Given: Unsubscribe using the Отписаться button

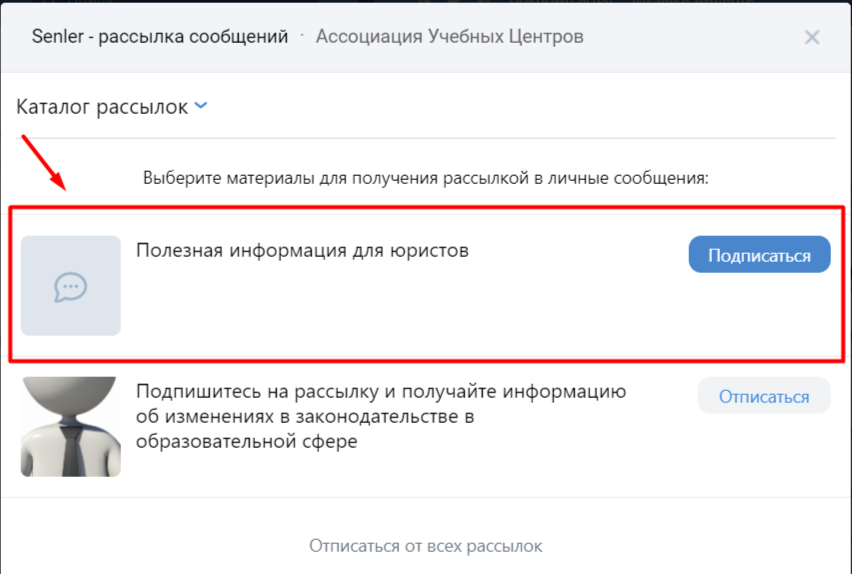Looking at the screenshot, I should (764, 396).
